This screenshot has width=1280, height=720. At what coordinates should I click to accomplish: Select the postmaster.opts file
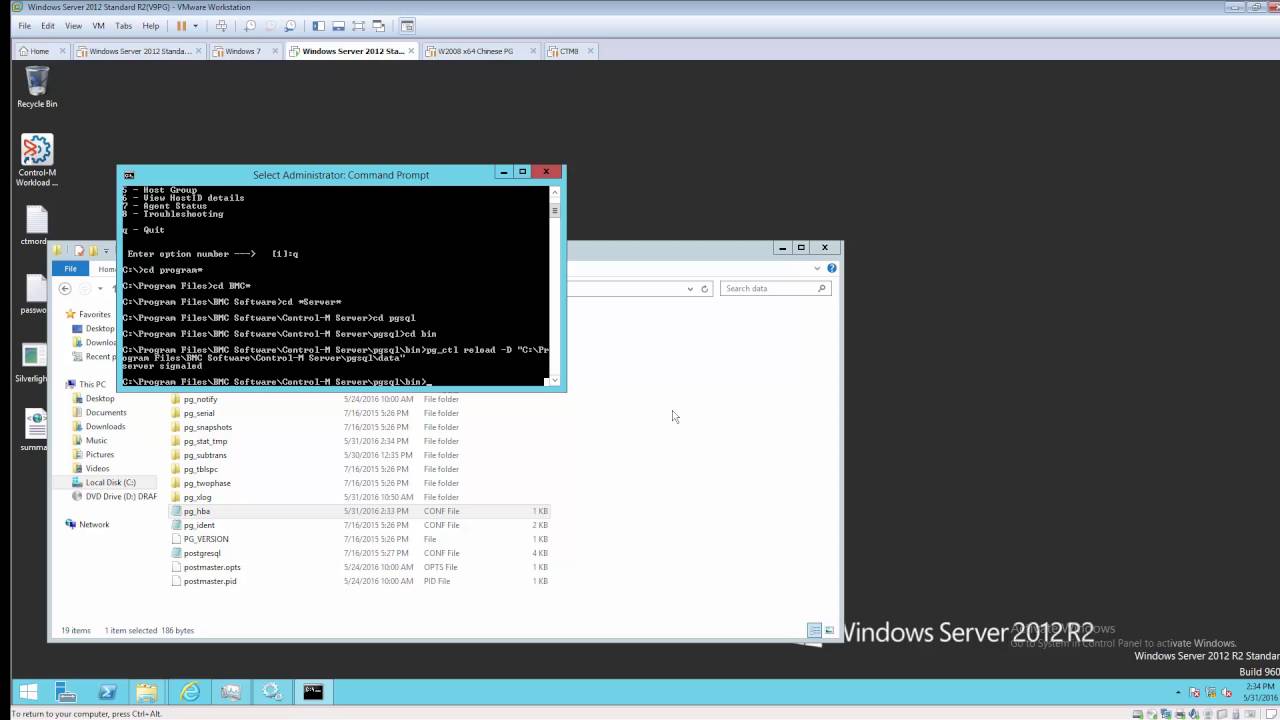pyautogui.click(x=360, y=567)
